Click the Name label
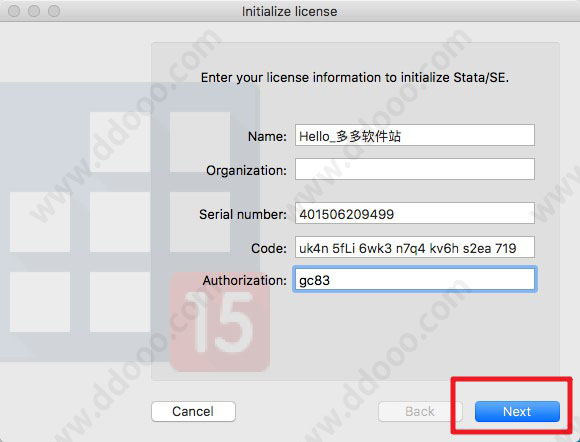Image resolution: width=580 pixels, height=442 pixels. [267, 136]
